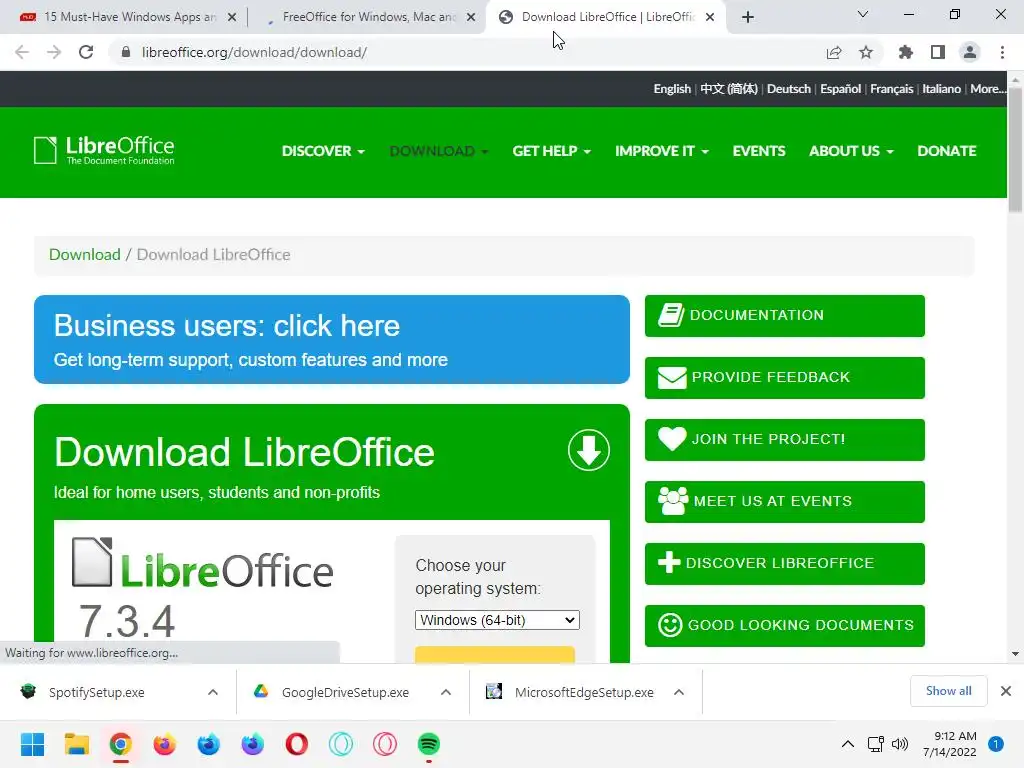The width and height of the screenshot is (1024, 768).
Task: Open SpotifySetup.exe downloaded file
Action: [x=97, y=692]
